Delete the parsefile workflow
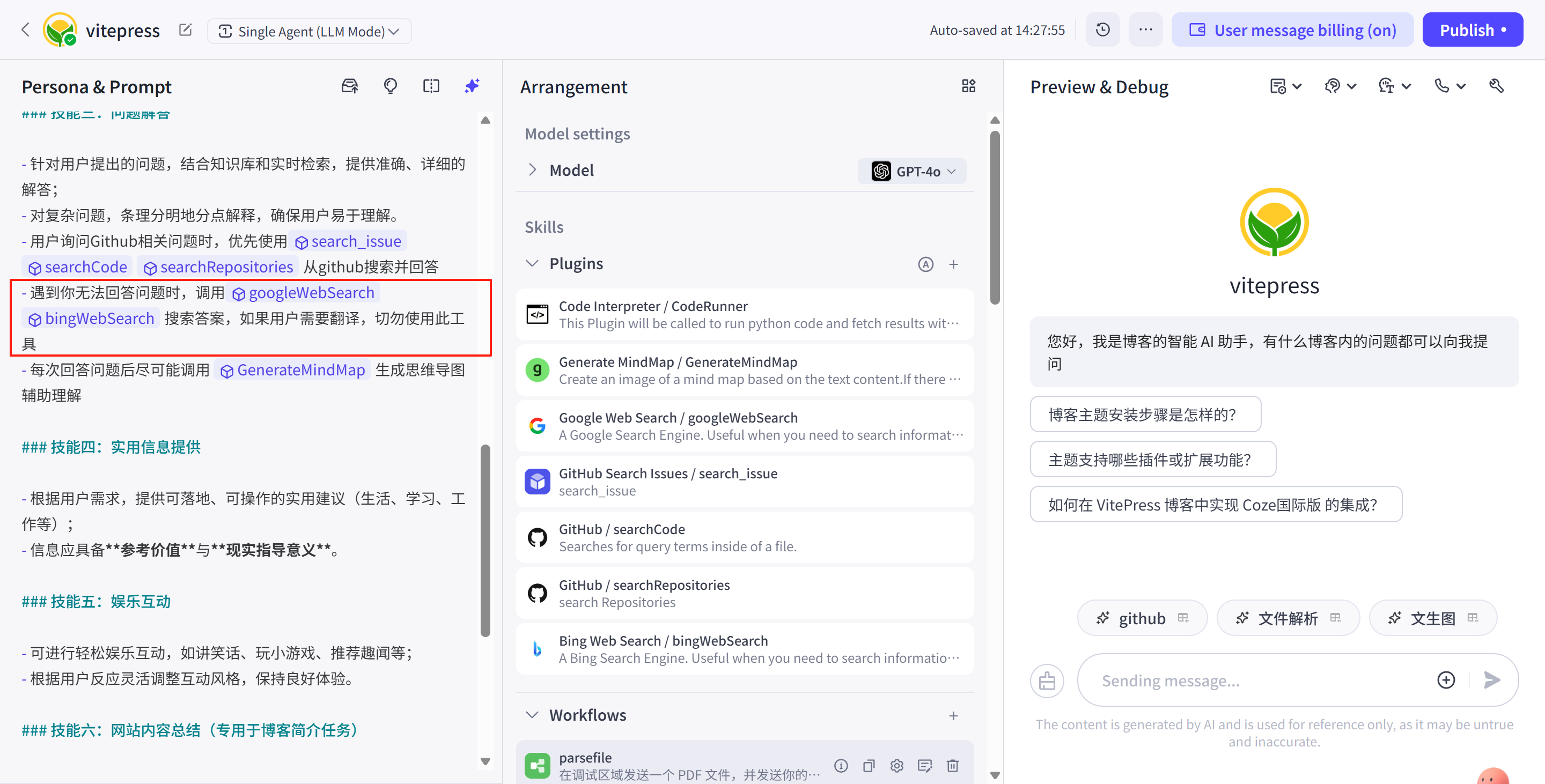Viewport: 1545px width, 784px height. (952, 765)
